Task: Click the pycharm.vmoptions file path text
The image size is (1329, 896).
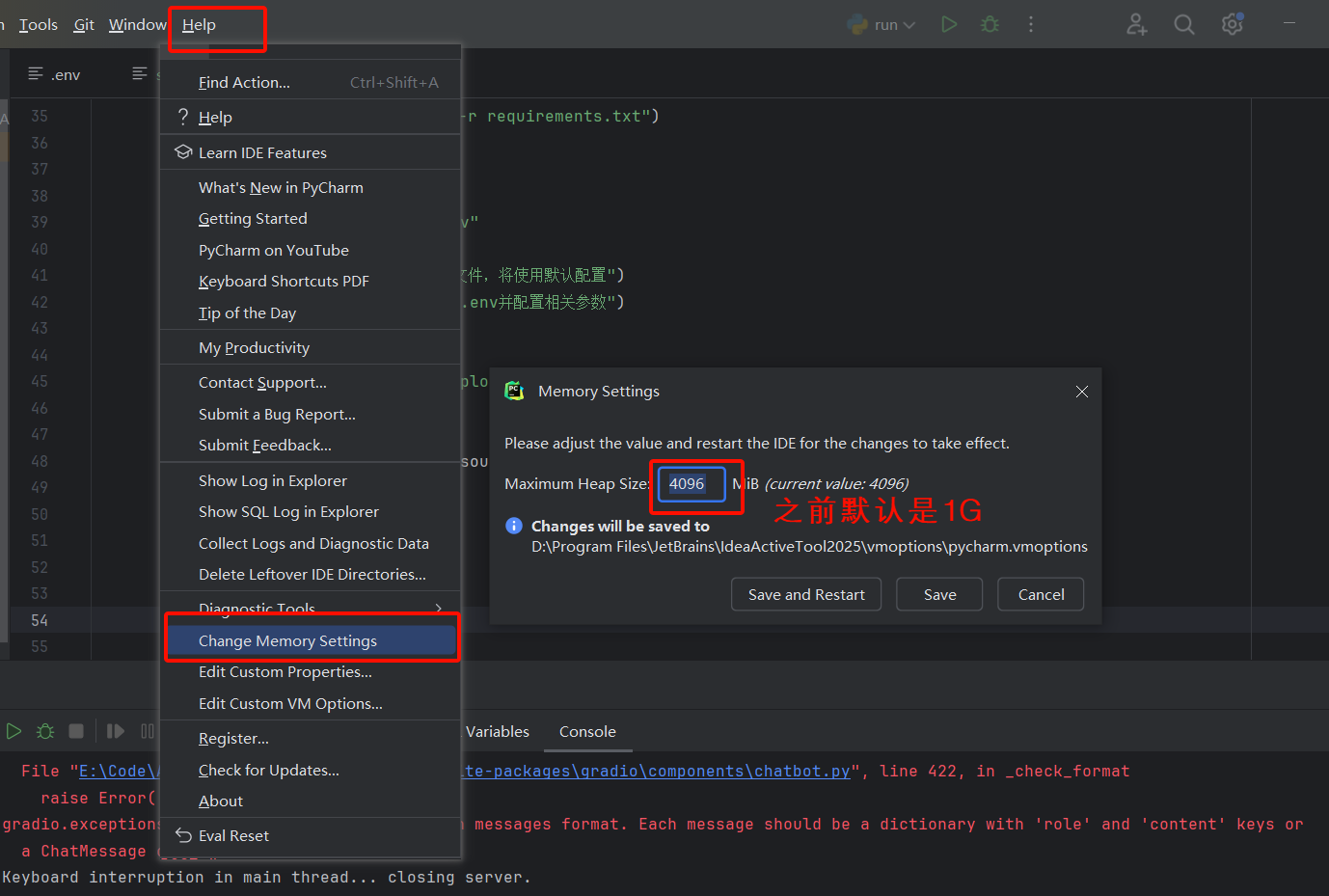Action: tap(809, 546)
